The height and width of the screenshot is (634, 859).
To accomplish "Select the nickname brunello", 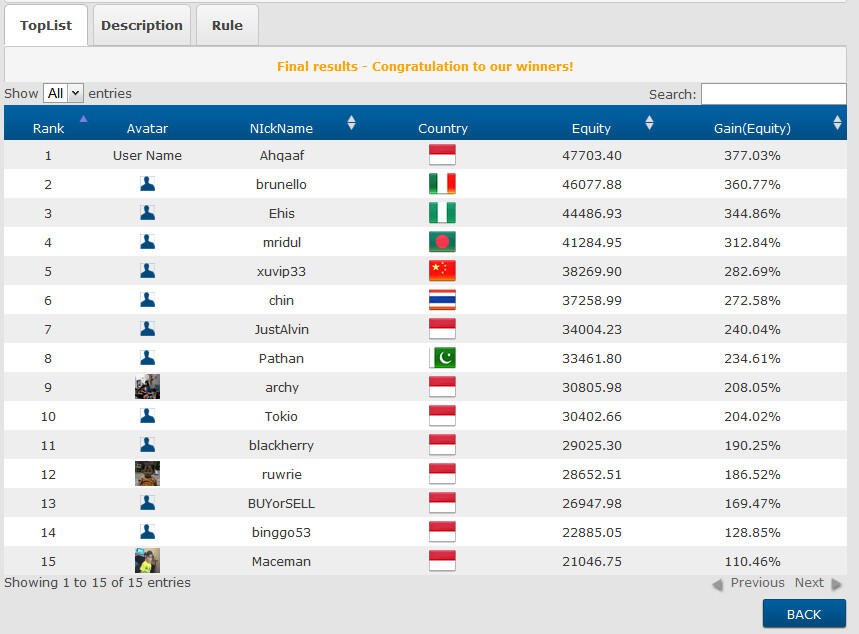I will click(281, 185).
